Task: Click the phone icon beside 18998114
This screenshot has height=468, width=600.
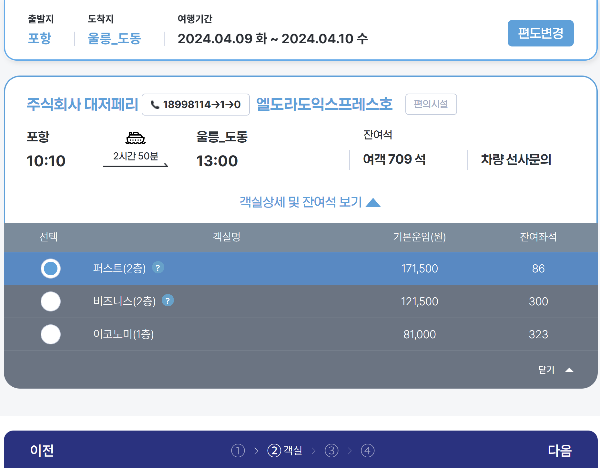Action: [x=155, y=104]
